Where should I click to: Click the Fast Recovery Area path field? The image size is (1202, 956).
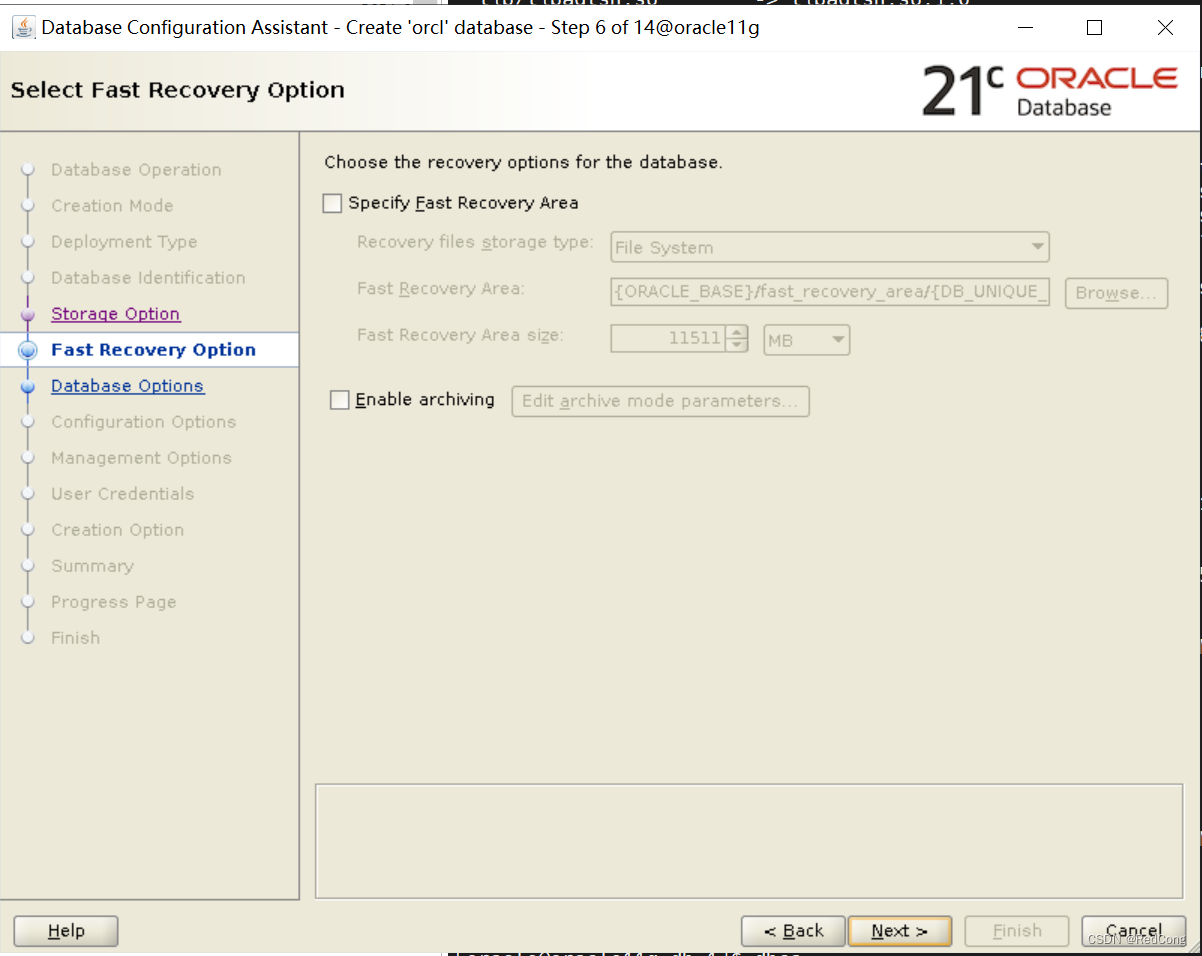click(x=830, y=292)
